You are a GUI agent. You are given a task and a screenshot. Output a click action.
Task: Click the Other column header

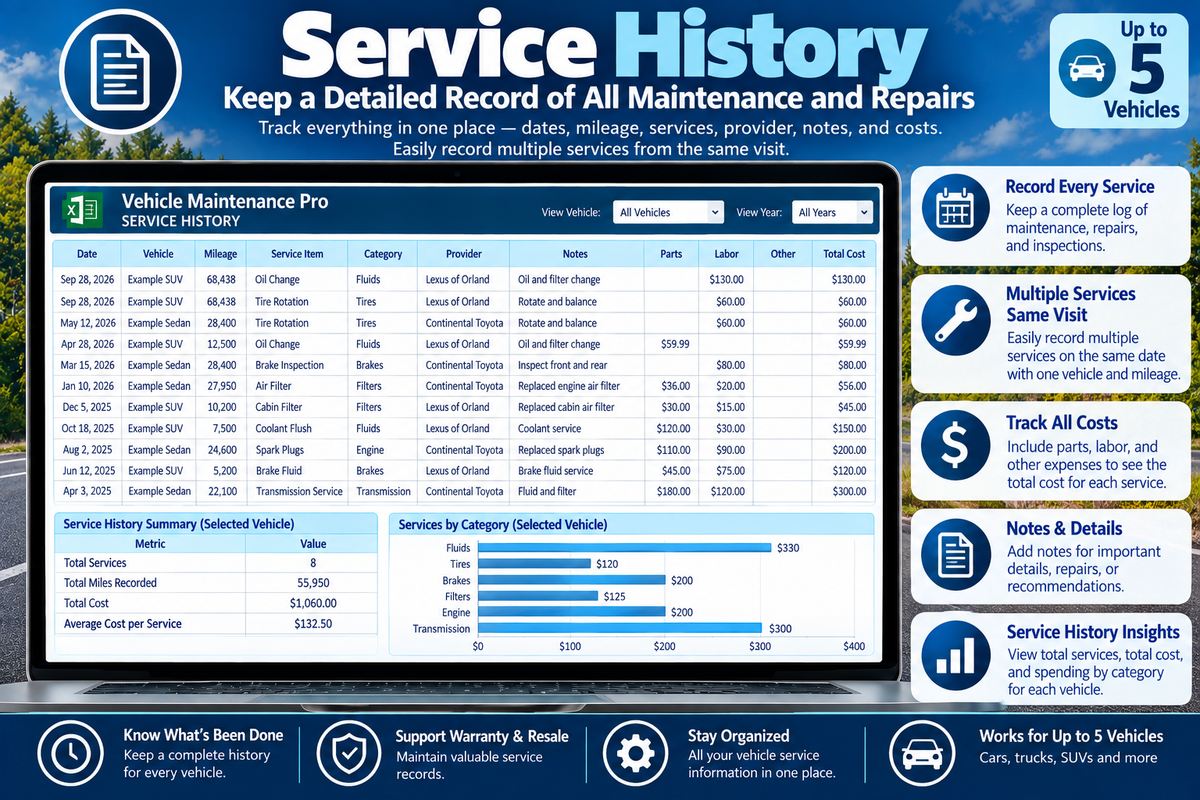(x=783, y=254)
